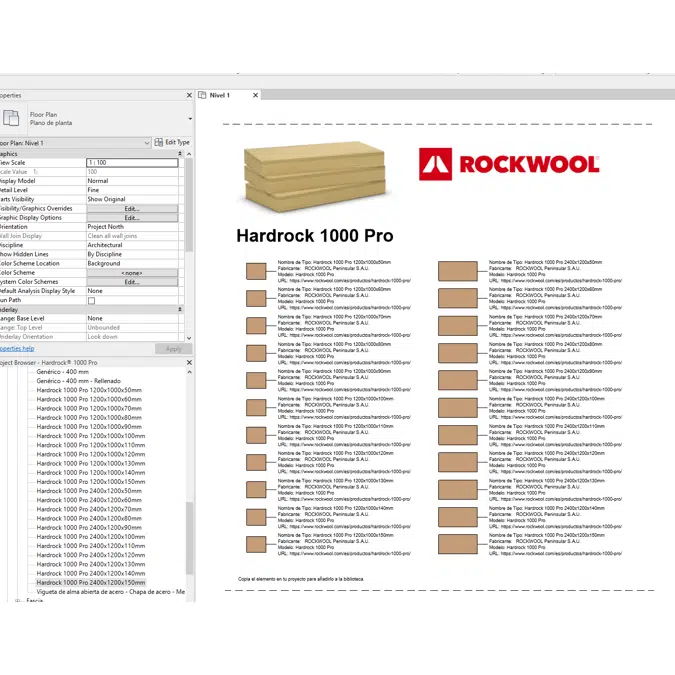
Task: Select Hardrock 1000 Pro 2400x1200x50mm in browser
Action: [89, 491]
